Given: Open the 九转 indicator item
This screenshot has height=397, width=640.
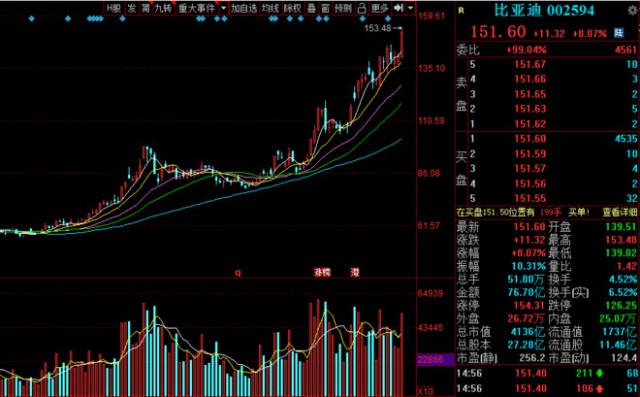Looking at the screenshot, I should click(163, 8).
